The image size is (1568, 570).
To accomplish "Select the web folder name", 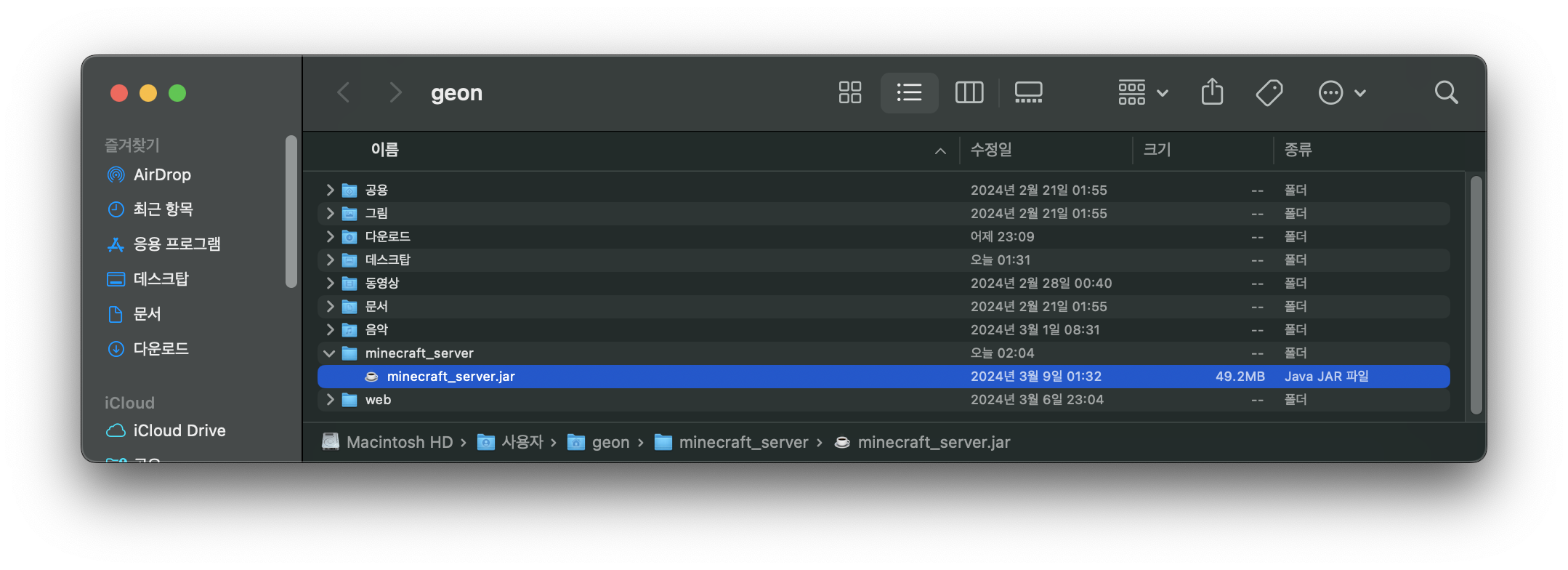I will click(x=378, y=399).
